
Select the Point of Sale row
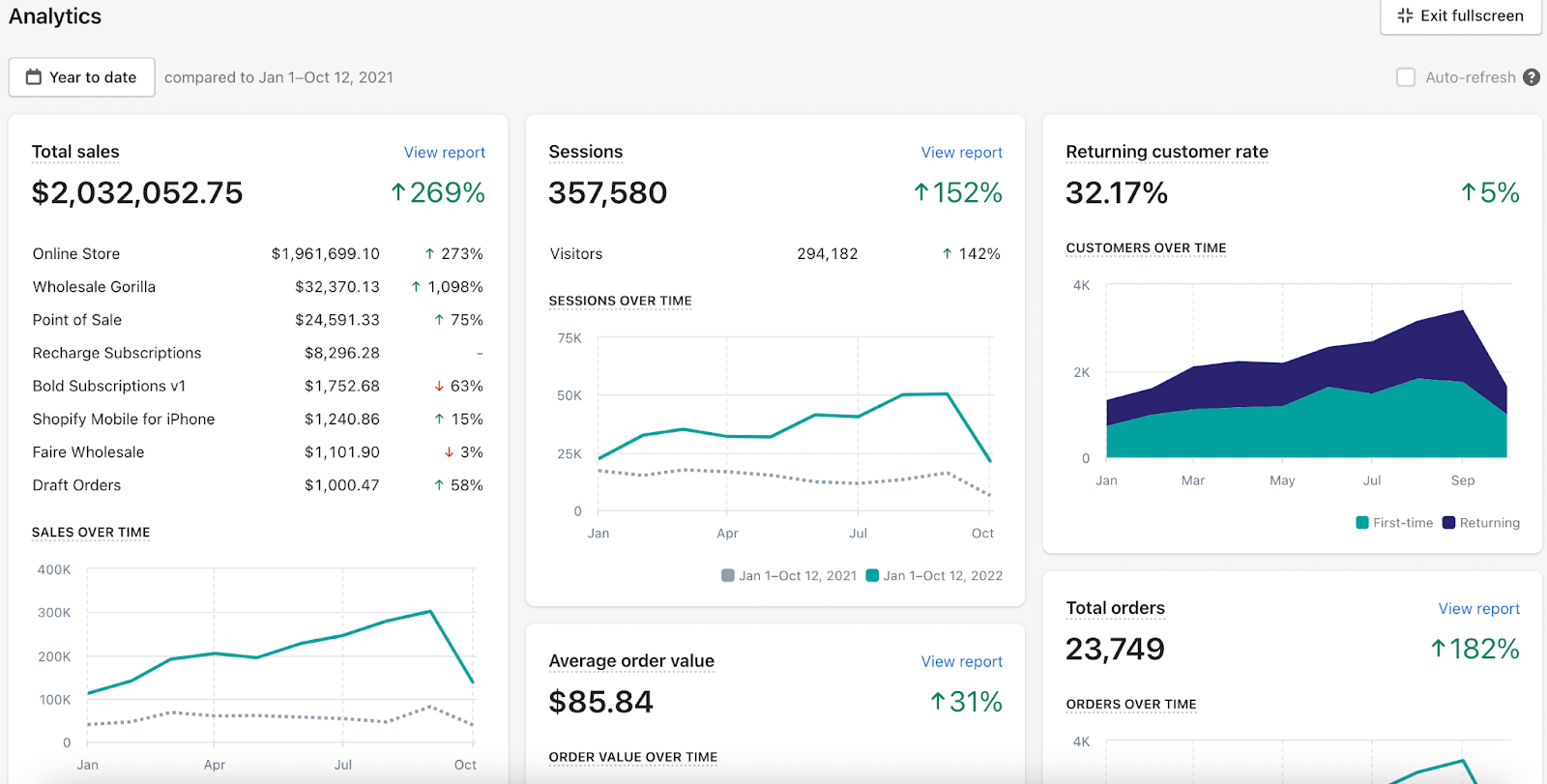[x=258, y=320]
